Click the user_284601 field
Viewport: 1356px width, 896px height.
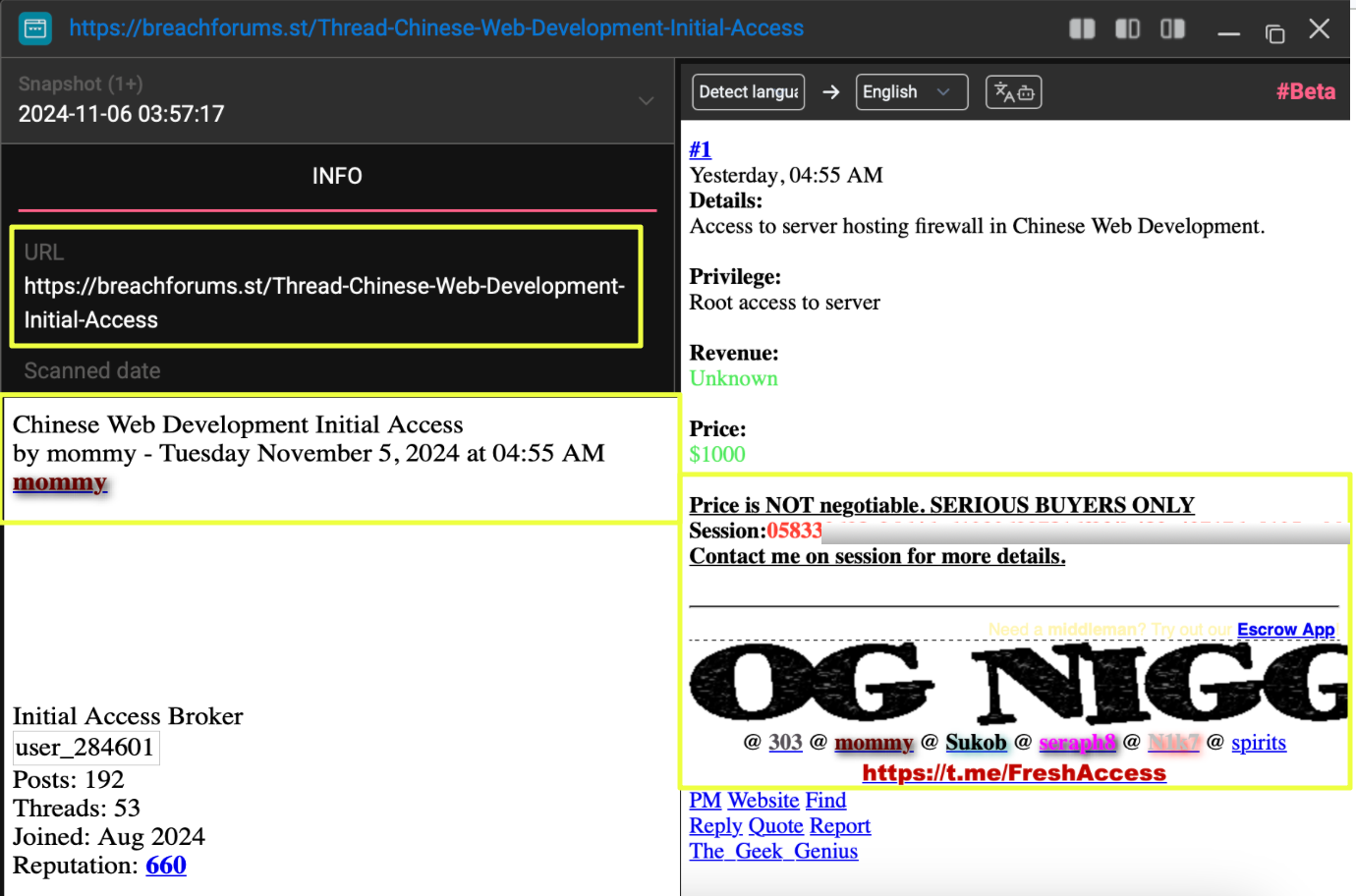coord(85,748)
